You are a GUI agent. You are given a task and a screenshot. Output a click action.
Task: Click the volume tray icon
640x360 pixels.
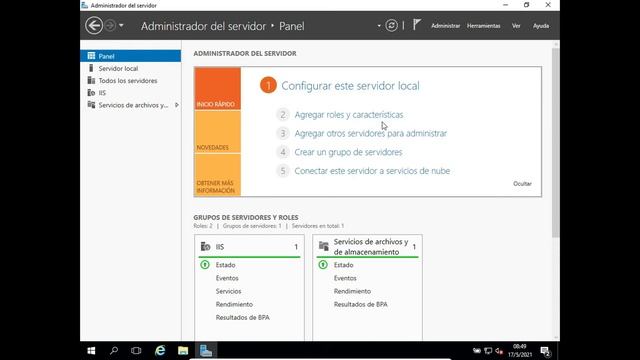pyautogui.click(x=499, y=351)
